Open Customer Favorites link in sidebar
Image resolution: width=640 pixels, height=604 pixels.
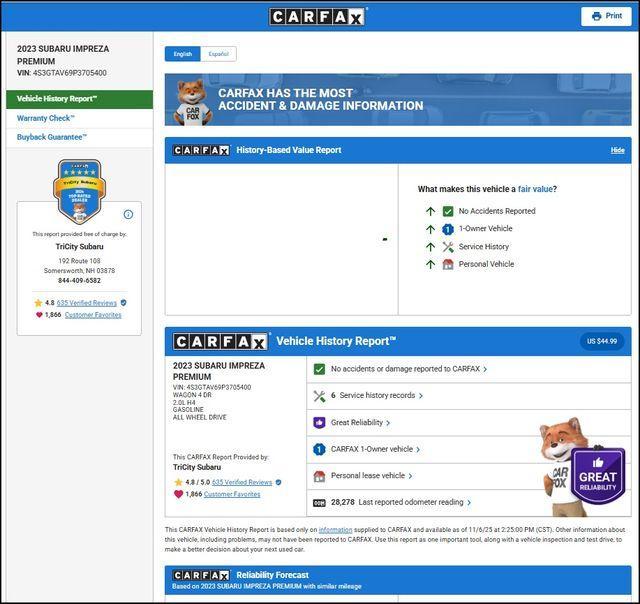pos(93,315)
